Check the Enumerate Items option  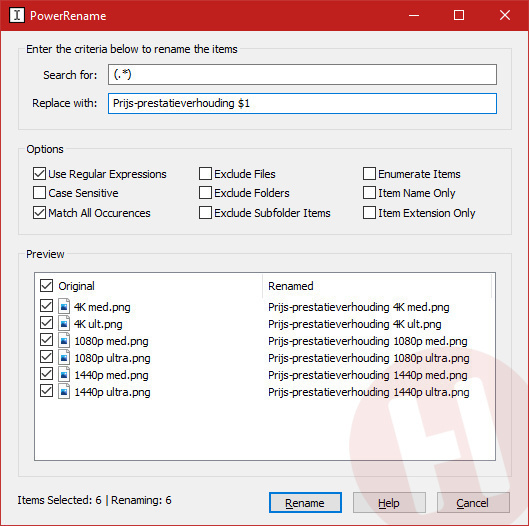point(369,174)
